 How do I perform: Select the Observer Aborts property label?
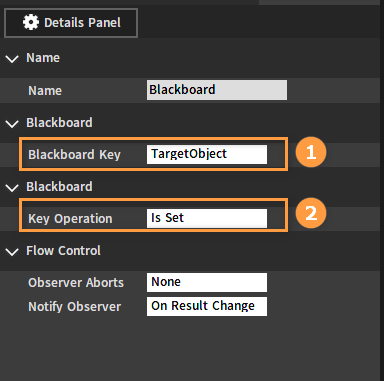click(76, 283)
